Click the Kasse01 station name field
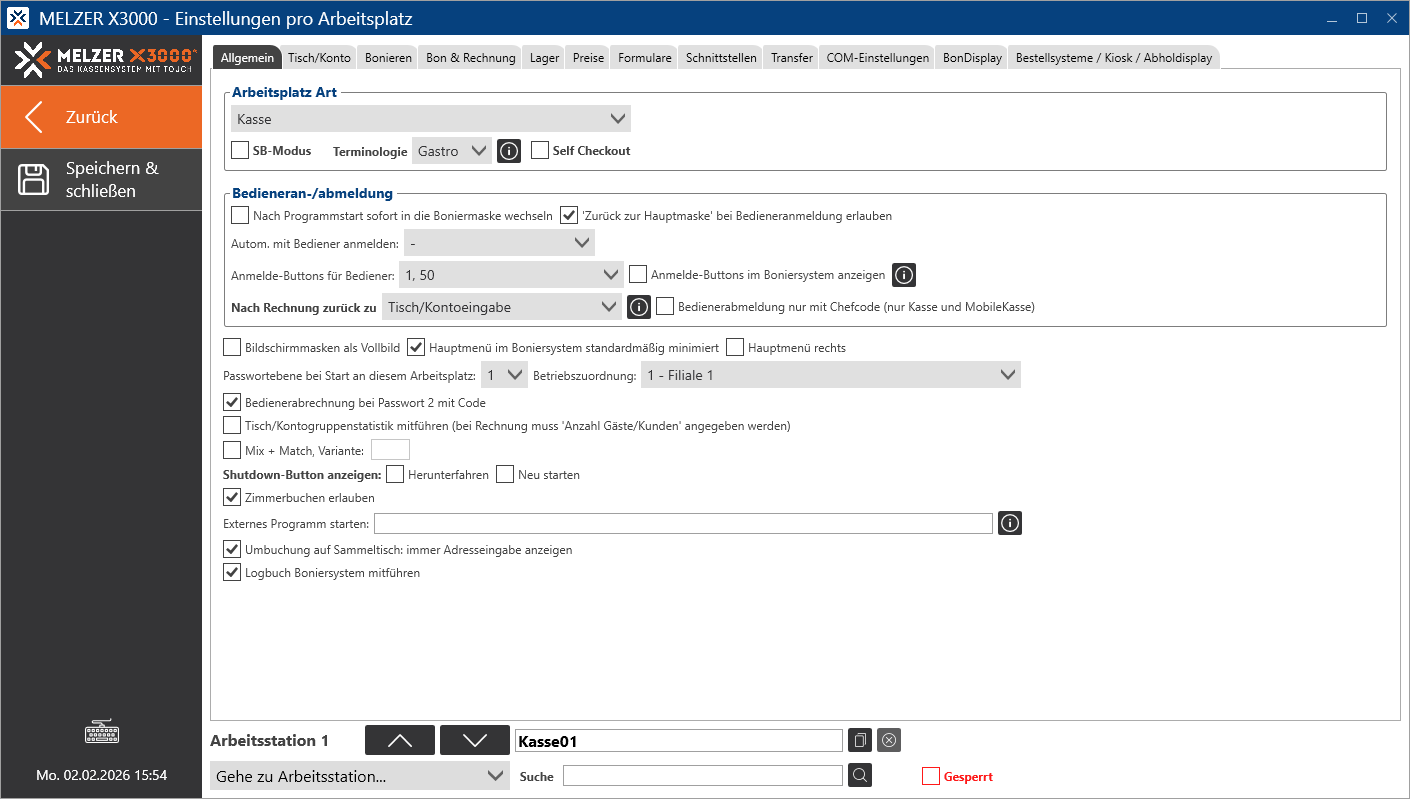This screenshot has width=1410, height=799. coord(678,740)
